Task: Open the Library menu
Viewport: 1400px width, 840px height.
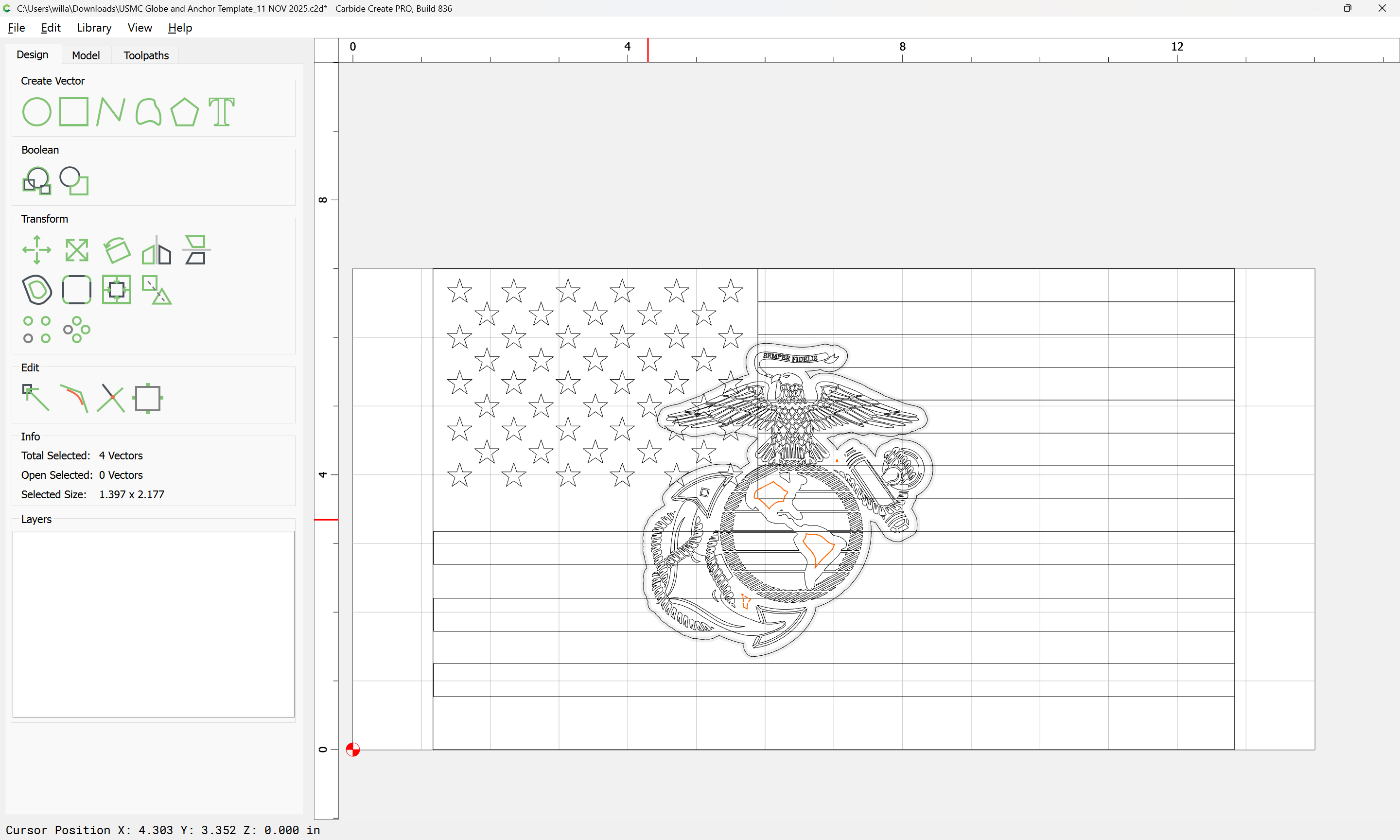Action: pos(94,28)
